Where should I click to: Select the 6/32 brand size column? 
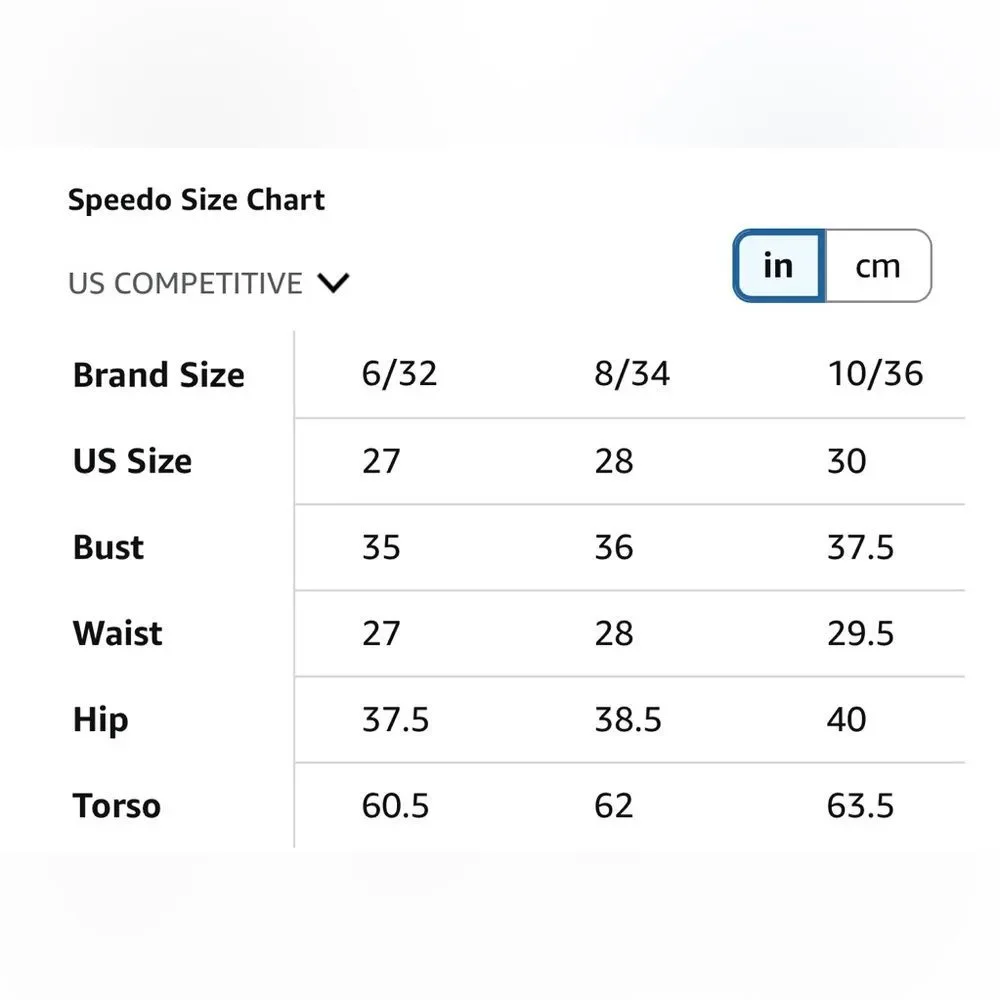[x=399, y=374]
